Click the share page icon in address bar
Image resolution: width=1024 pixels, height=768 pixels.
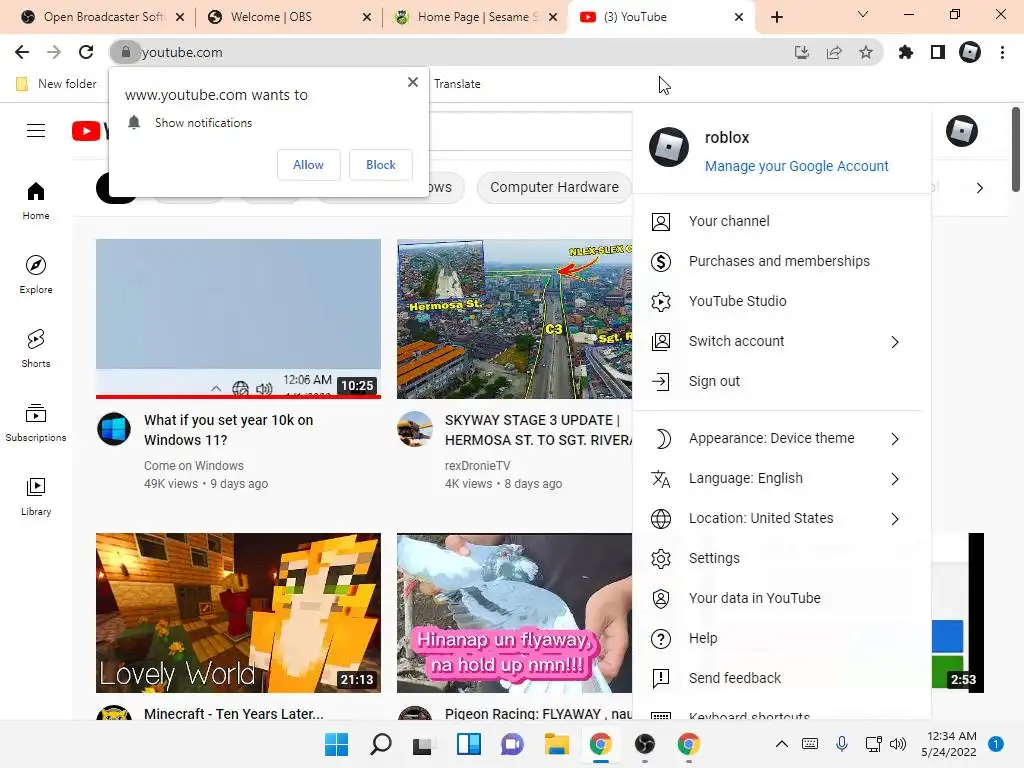pyautogui.click(x=834, y=52)
